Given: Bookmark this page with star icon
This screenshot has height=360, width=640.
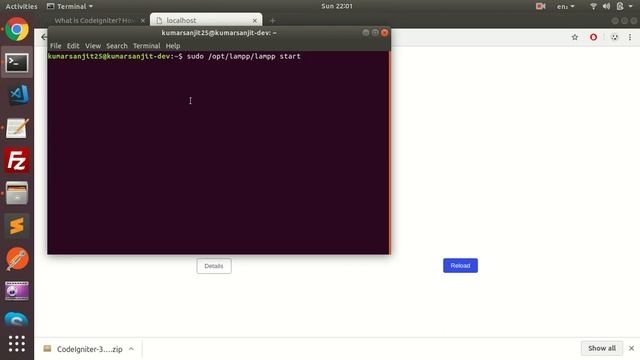Looking at the screenshot, I should (575, 37).
